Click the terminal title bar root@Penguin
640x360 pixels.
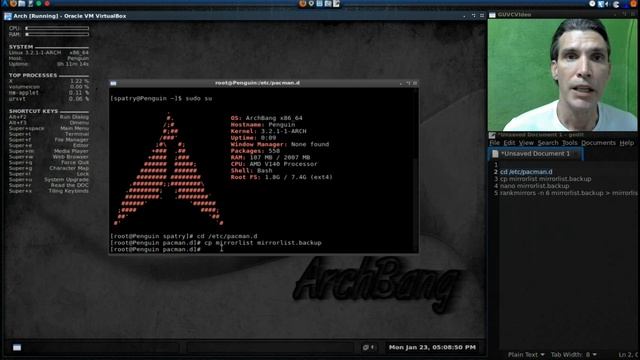pyautogui.click(x=257, y=83)
